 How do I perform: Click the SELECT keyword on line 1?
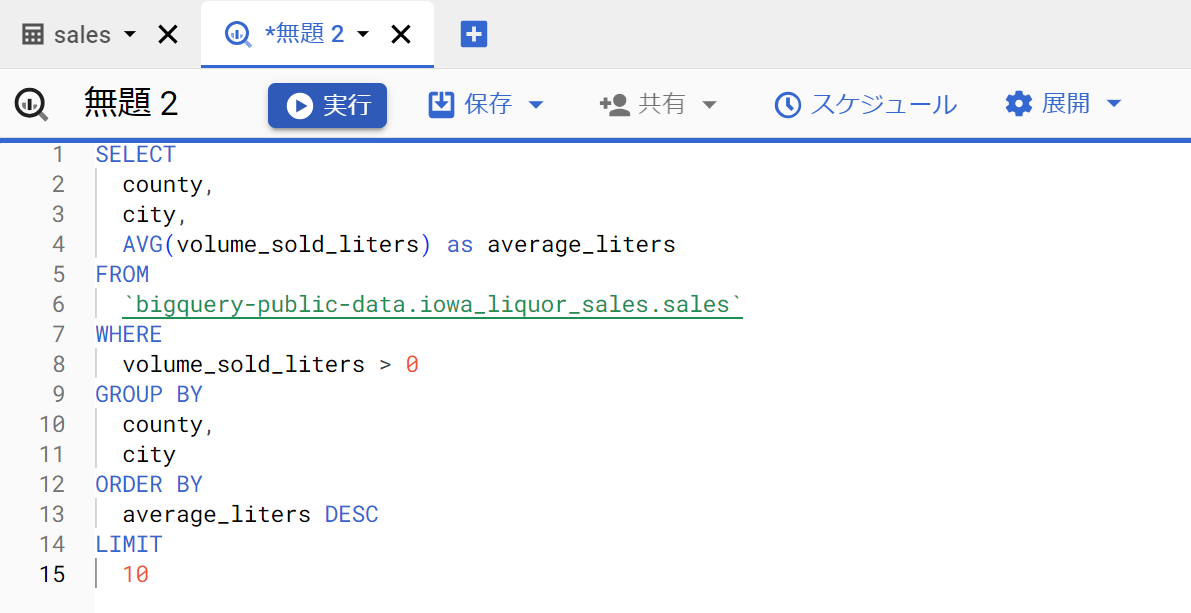click(x=135, y=154)
